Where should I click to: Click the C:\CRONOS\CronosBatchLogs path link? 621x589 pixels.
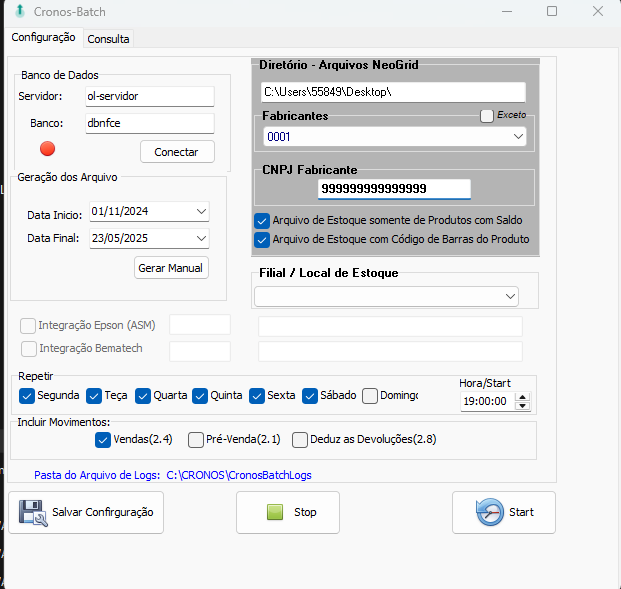pyautogui.click(x=239, y=475)
